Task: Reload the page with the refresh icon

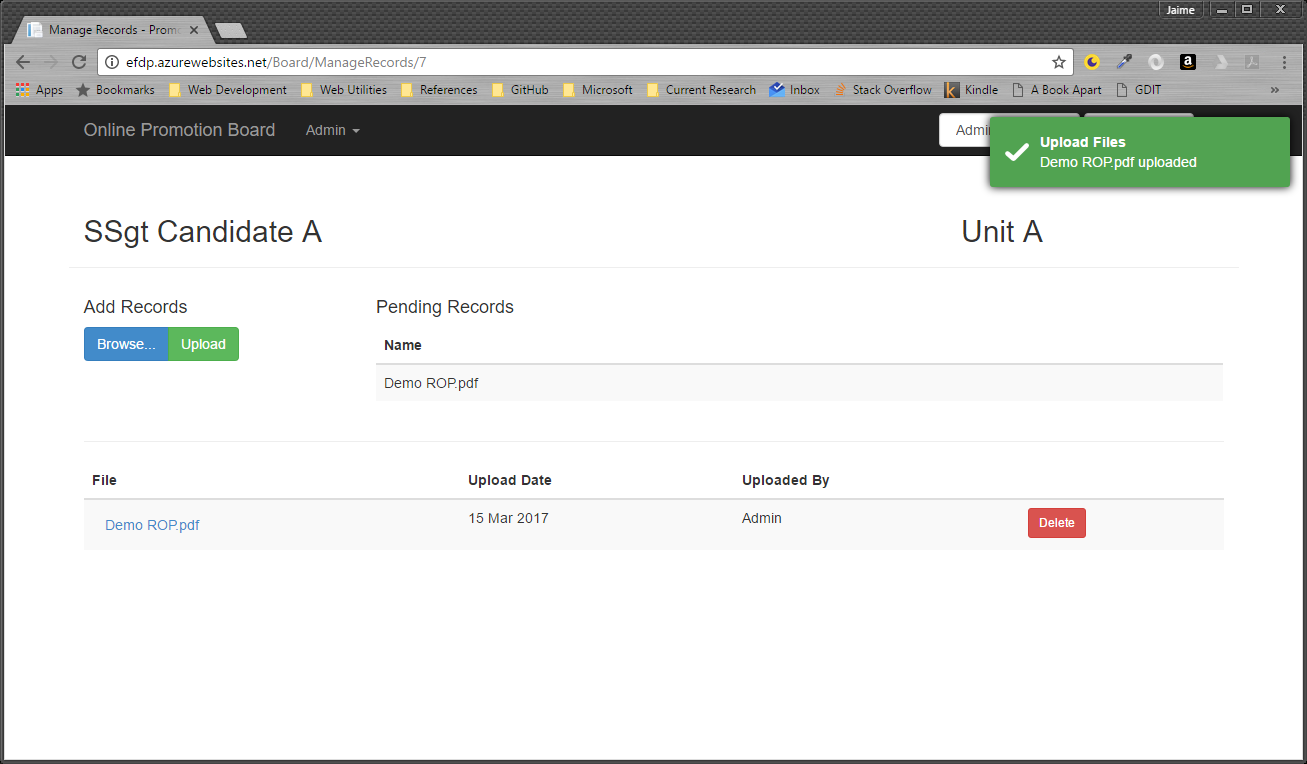Action: click(x=78, y=62)
